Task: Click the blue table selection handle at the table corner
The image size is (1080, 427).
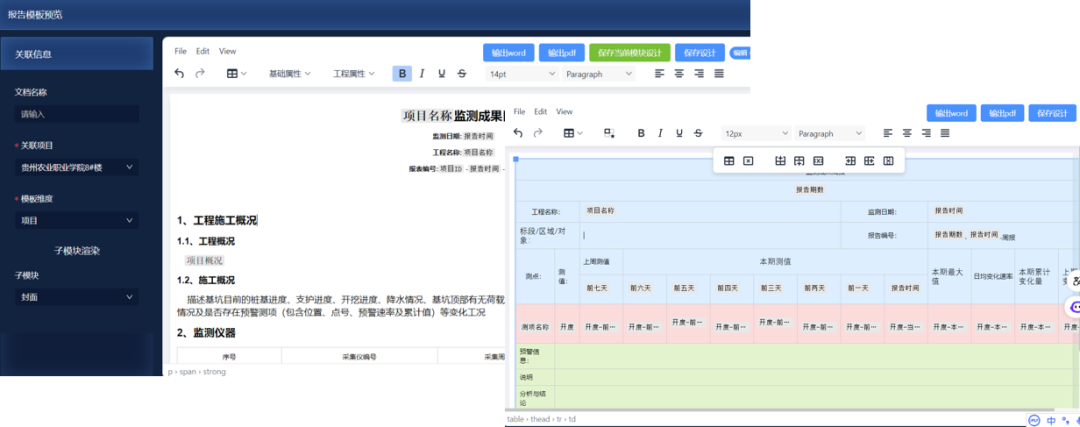Action: 515,159
